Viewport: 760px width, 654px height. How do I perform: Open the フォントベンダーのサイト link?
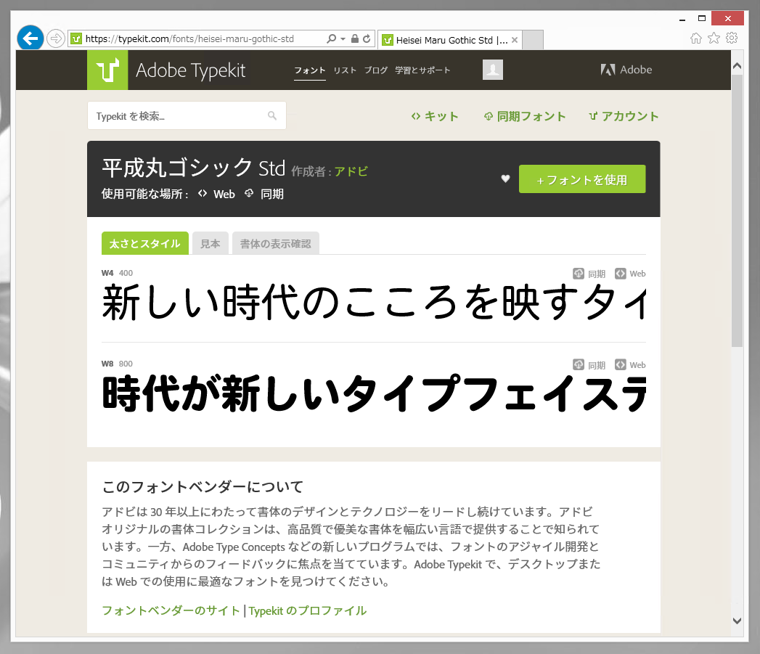pos(171,610)
